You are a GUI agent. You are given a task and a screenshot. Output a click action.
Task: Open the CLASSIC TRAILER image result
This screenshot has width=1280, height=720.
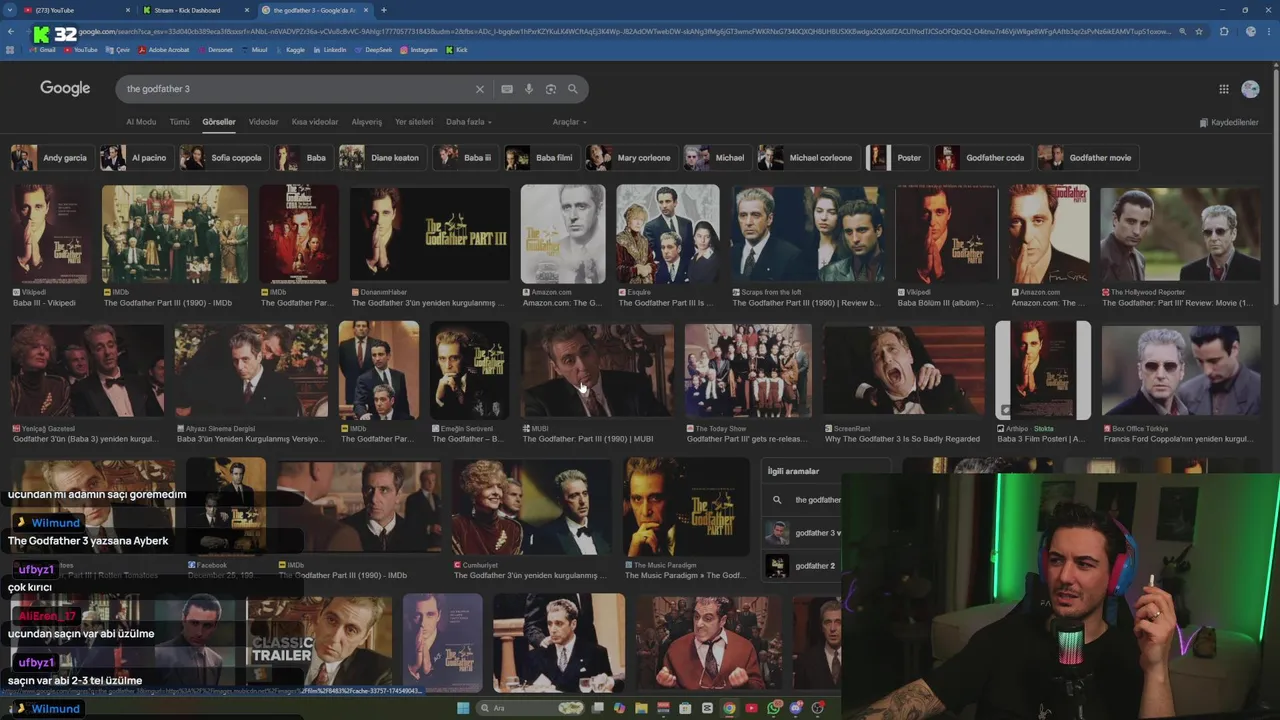click(318, 643)
